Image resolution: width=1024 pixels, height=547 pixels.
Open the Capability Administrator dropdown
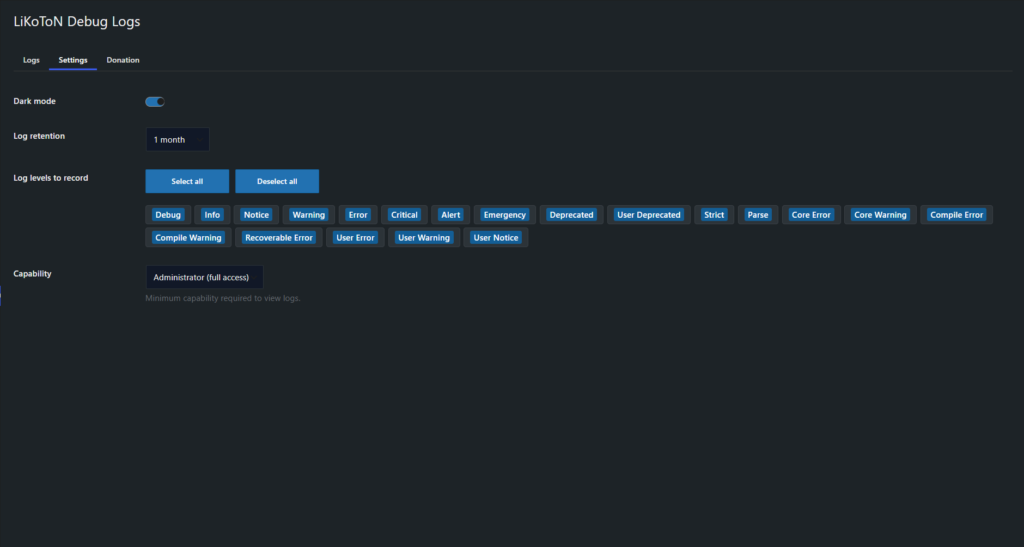coord(204,277)
